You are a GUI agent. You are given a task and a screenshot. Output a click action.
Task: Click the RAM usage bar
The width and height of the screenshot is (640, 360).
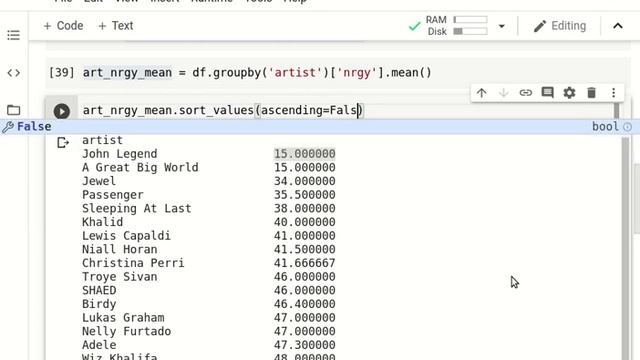(470, 20)
